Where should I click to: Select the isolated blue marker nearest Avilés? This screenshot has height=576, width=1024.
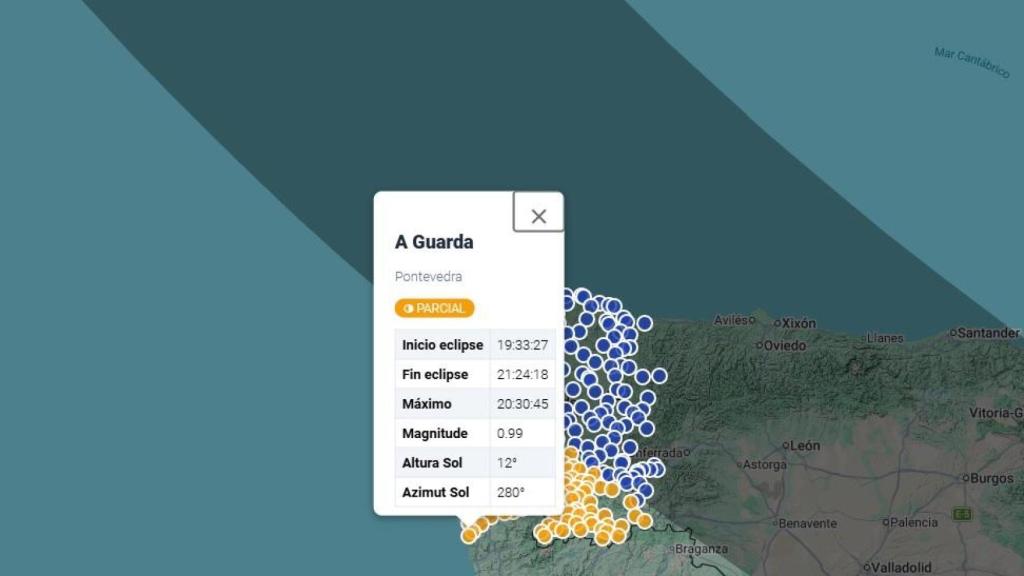[x=645, y=323]
